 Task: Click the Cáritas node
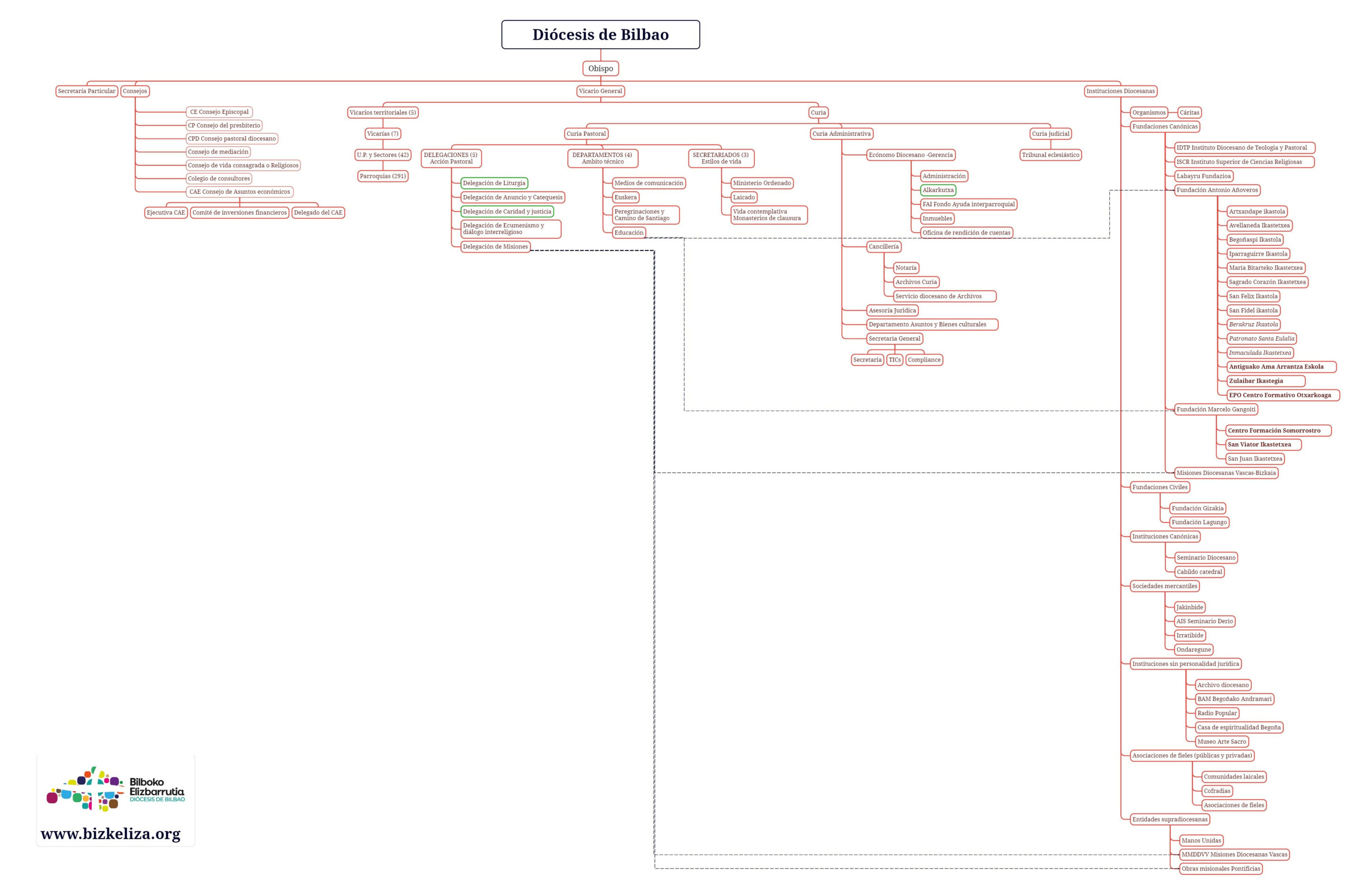coord(1189,112)
